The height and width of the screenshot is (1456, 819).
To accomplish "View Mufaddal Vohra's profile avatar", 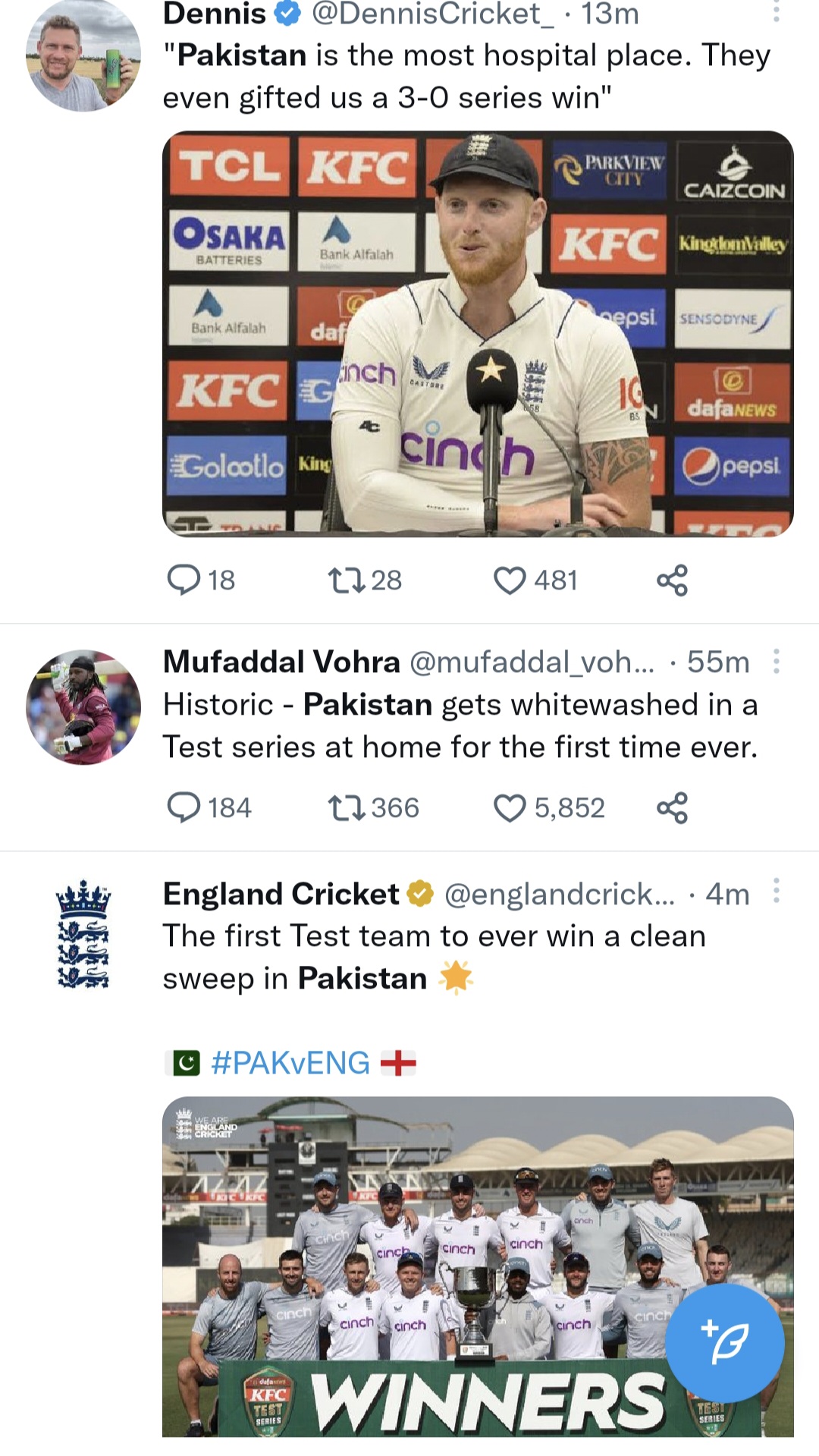I will point(83,706).
